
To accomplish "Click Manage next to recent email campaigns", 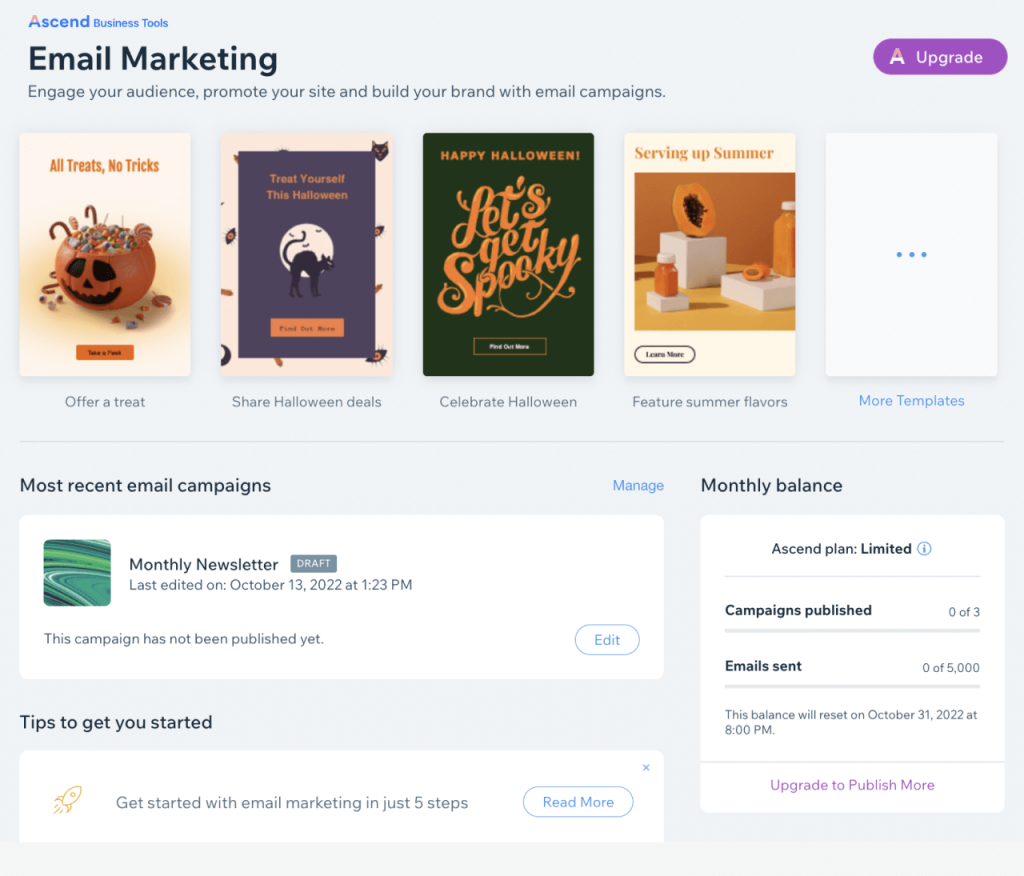I will point(638,486).
